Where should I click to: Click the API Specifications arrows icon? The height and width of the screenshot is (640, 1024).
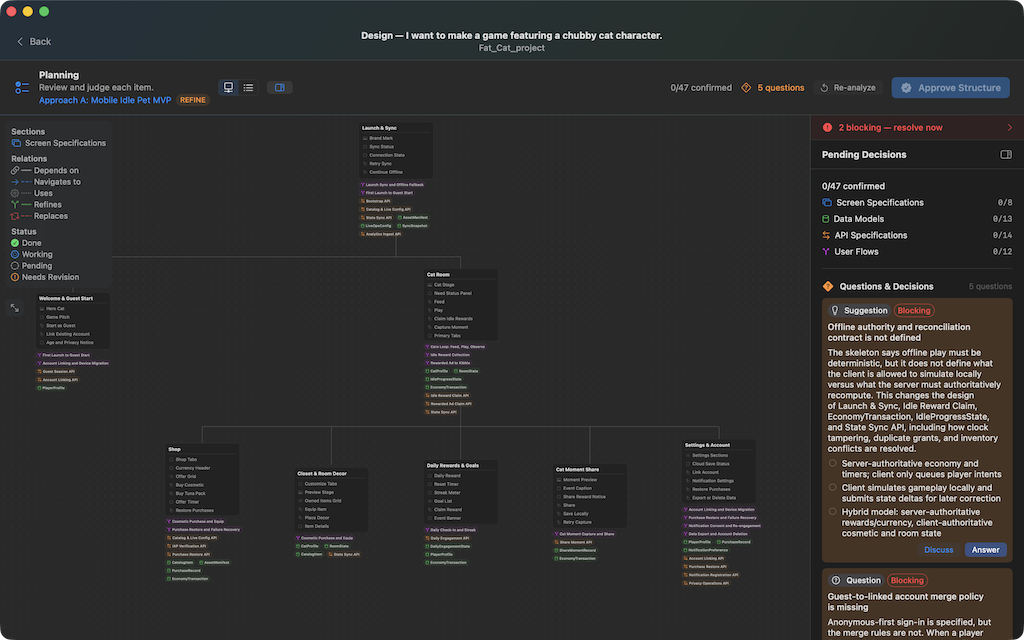826,235
